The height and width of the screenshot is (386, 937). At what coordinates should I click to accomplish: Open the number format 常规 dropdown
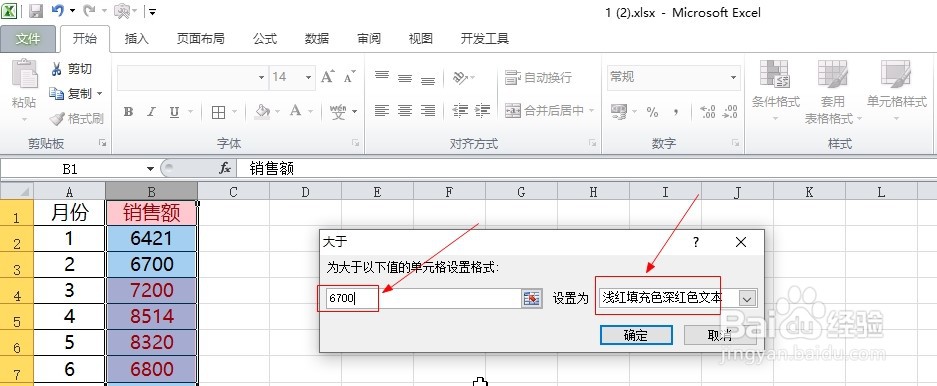(733, 77)
